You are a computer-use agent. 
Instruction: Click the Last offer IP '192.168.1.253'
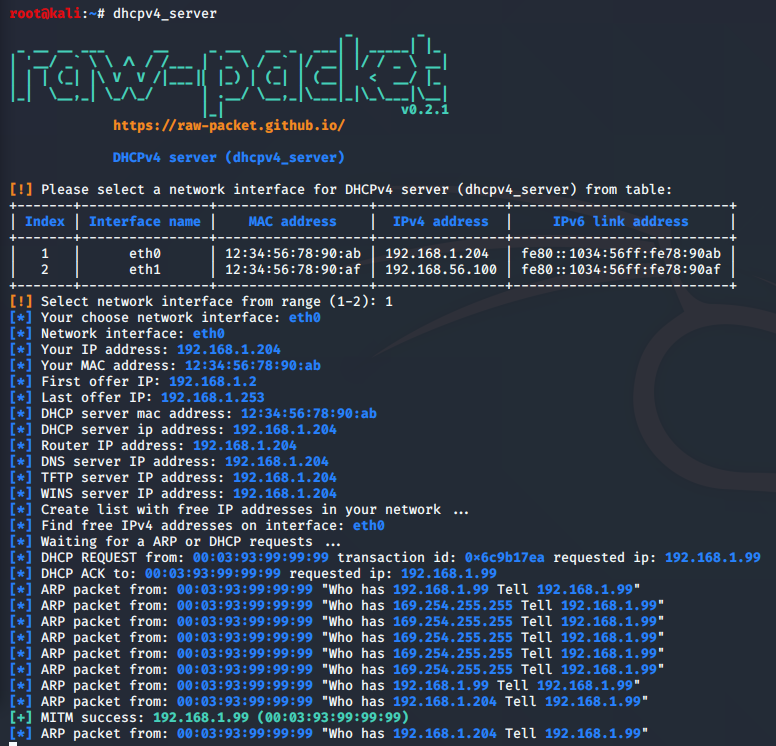coord(213,398)
